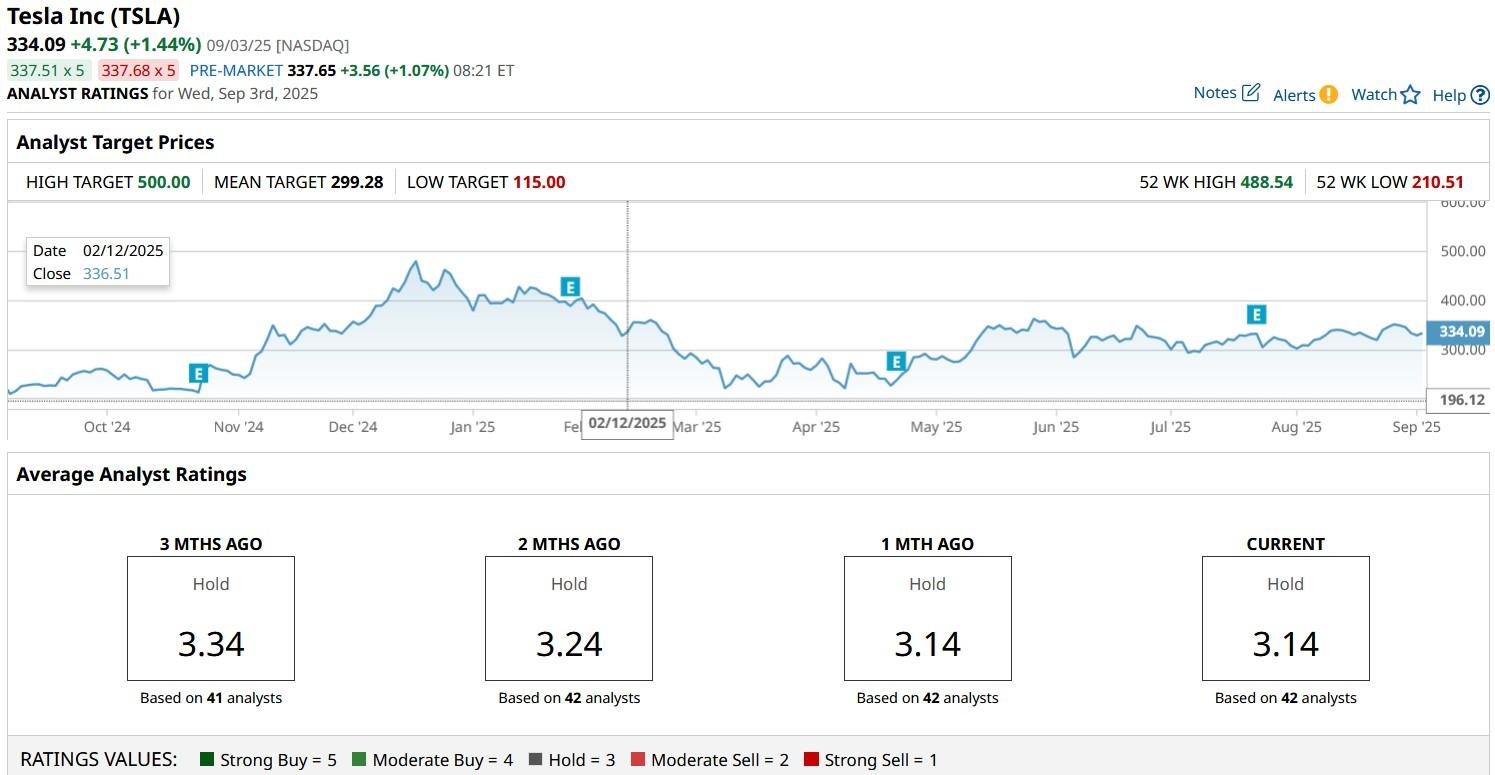1495x775 pixels.
Task: Open the Alerts link
Action: 1294,95
